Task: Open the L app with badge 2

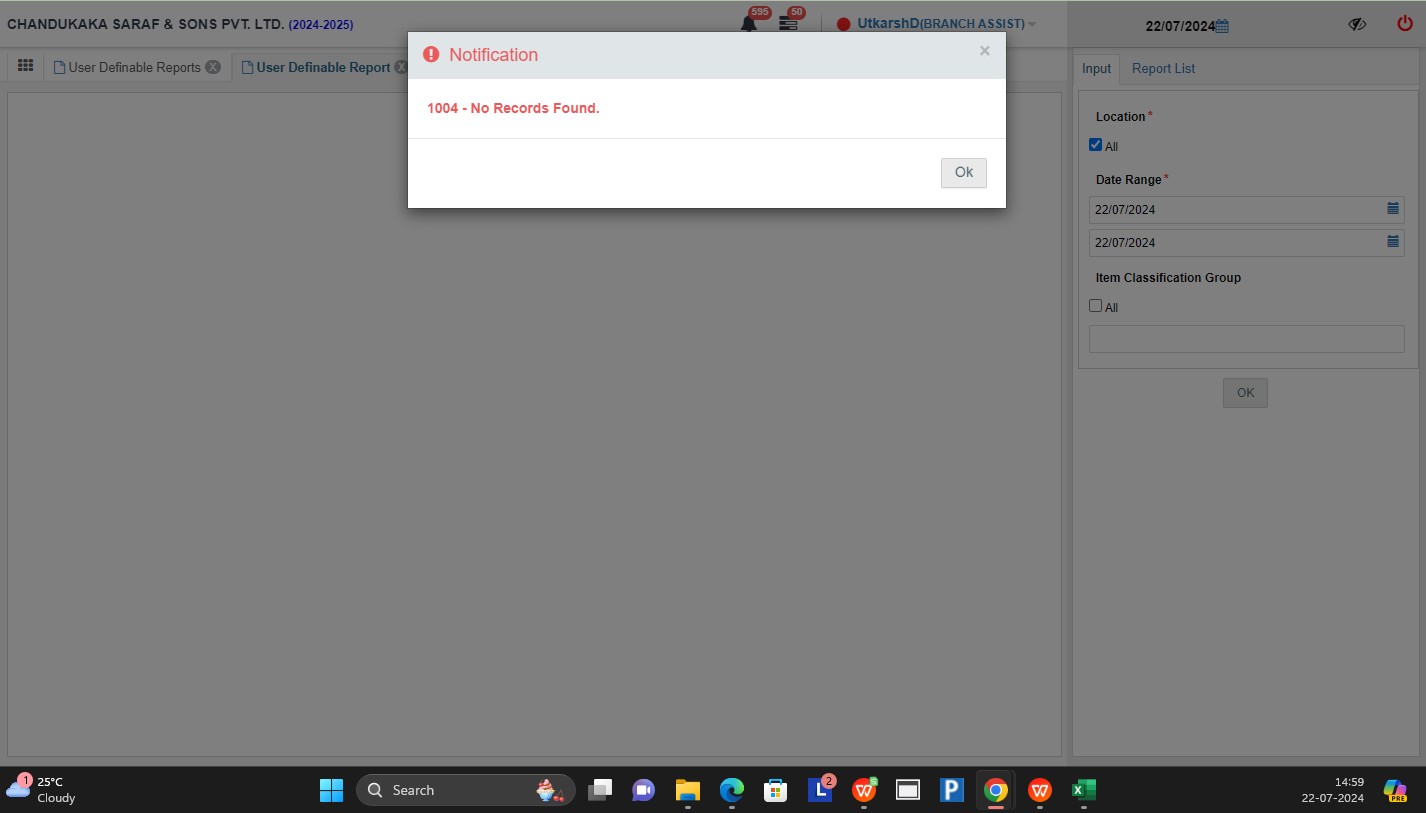Action: (820, 790)
